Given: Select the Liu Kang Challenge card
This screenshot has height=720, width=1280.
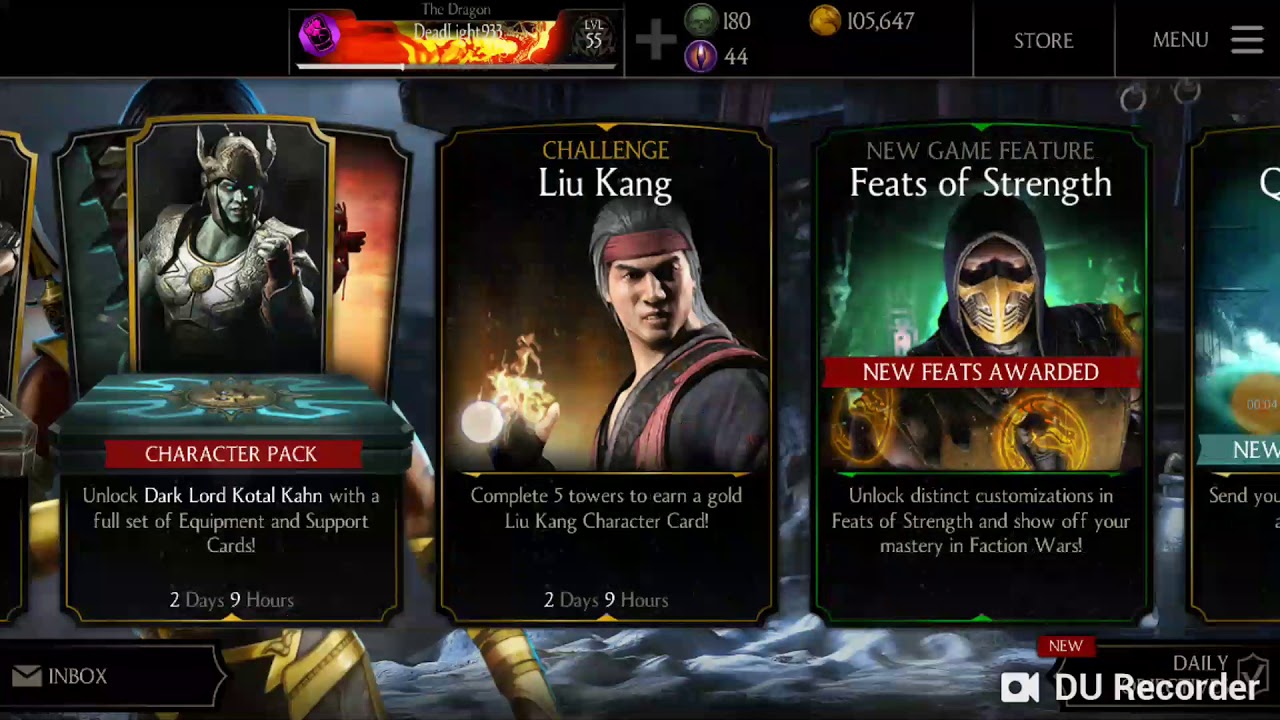Looking at the screenshot, I should pos(606,374).
